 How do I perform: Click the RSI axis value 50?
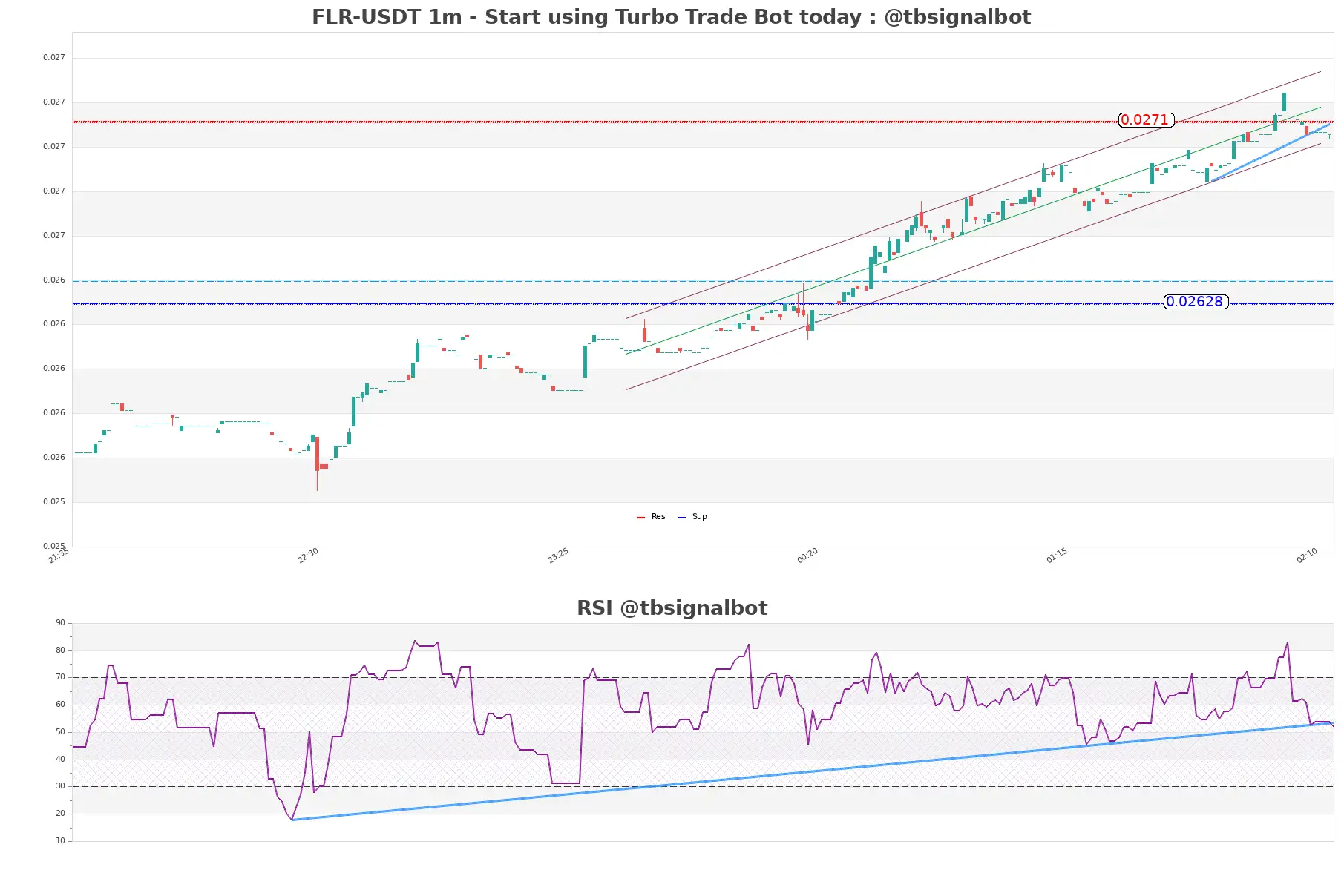60,732
